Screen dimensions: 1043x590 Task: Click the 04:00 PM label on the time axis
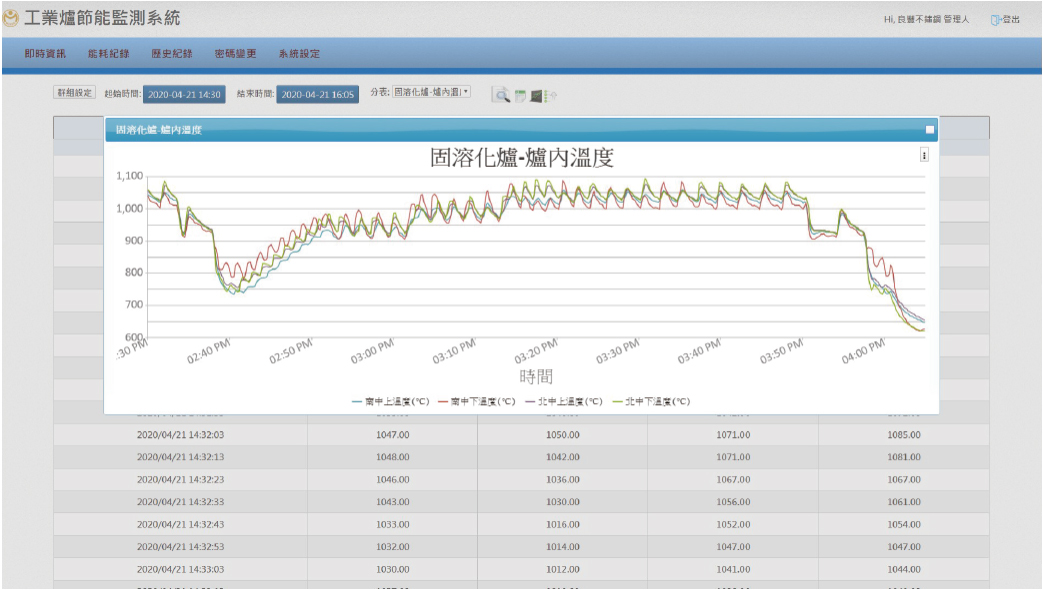[863, 351]
